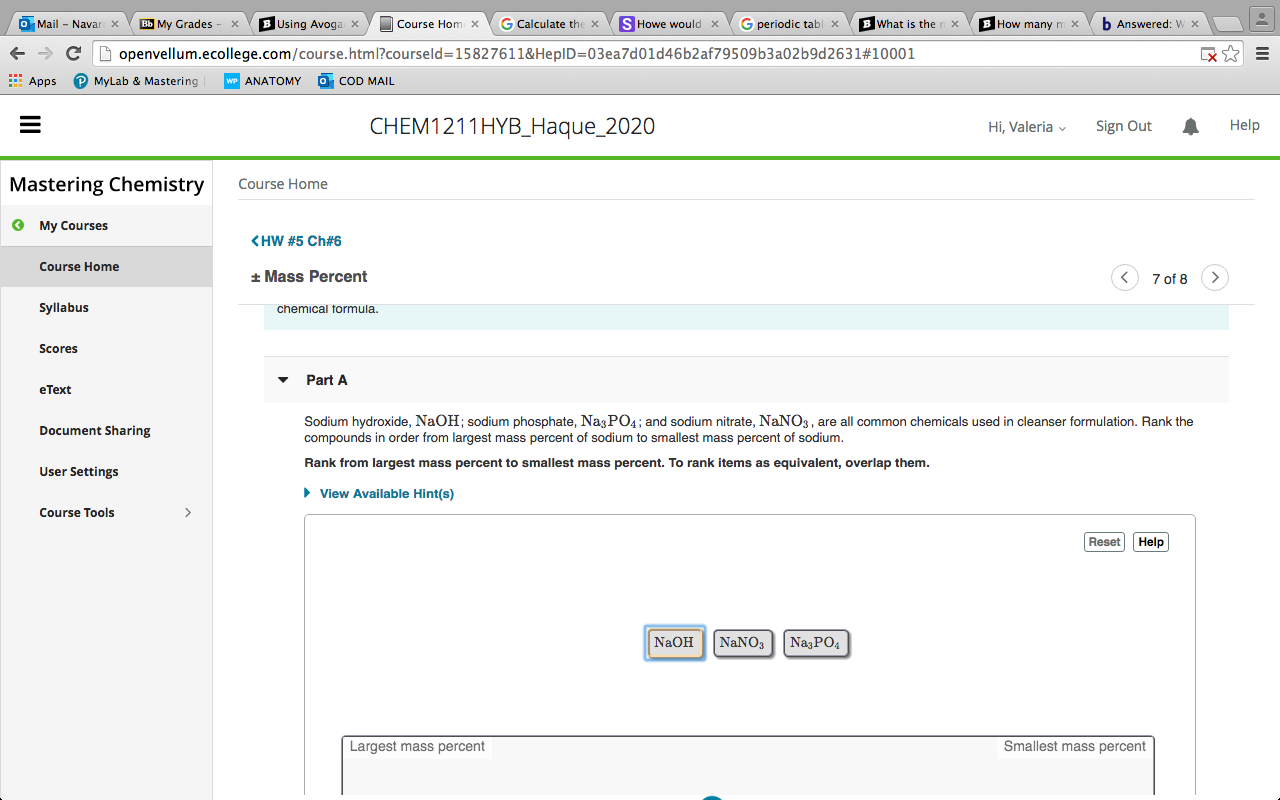Go back to HW #5 Ch#6
The width and height of the screenshot is (1280, 800).
(x=296, y=241)
